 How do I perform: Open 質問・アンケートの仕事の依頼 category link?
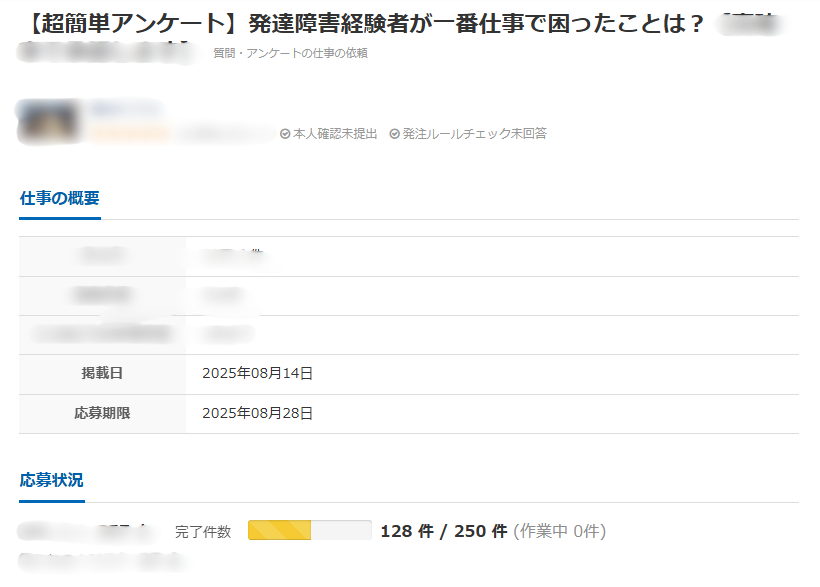point(290,53)
